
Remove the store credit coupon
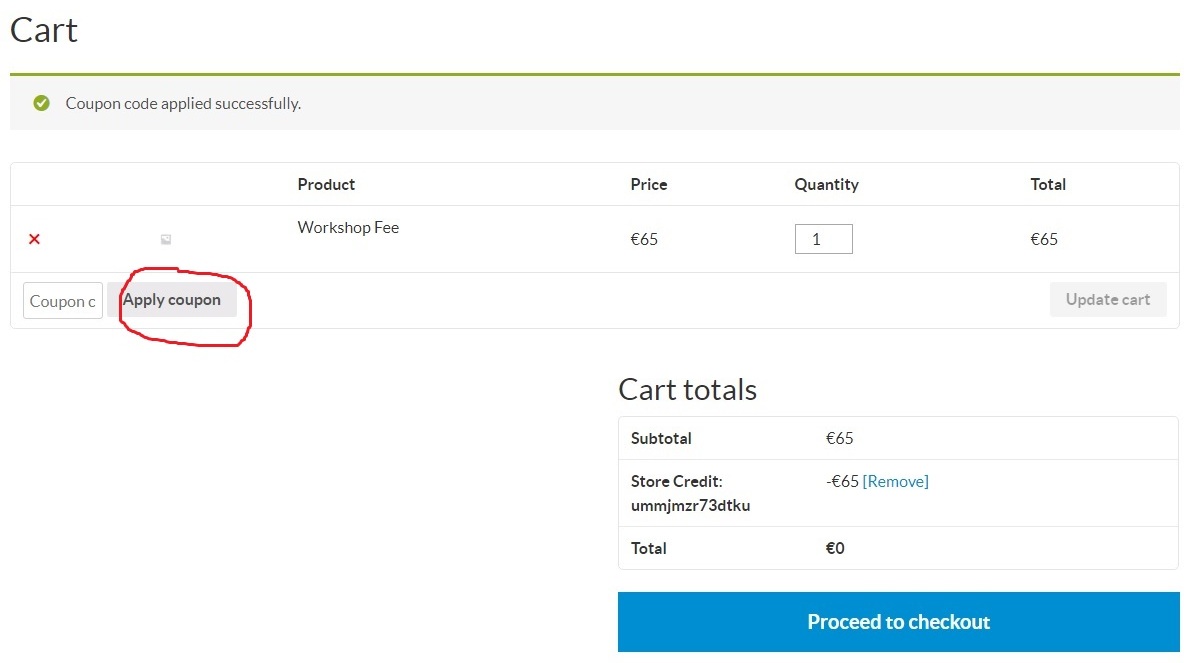coord(896,481)
